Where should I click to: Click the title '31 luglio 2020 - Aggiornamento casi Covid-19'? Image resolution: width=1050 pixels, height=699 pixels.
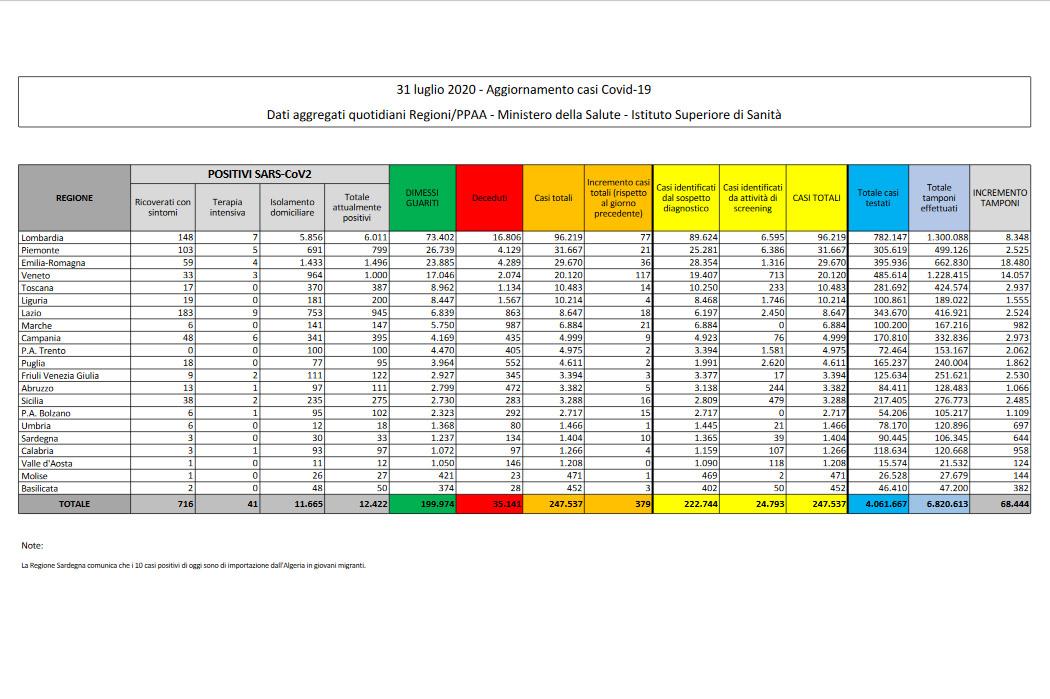coord(524,90)
